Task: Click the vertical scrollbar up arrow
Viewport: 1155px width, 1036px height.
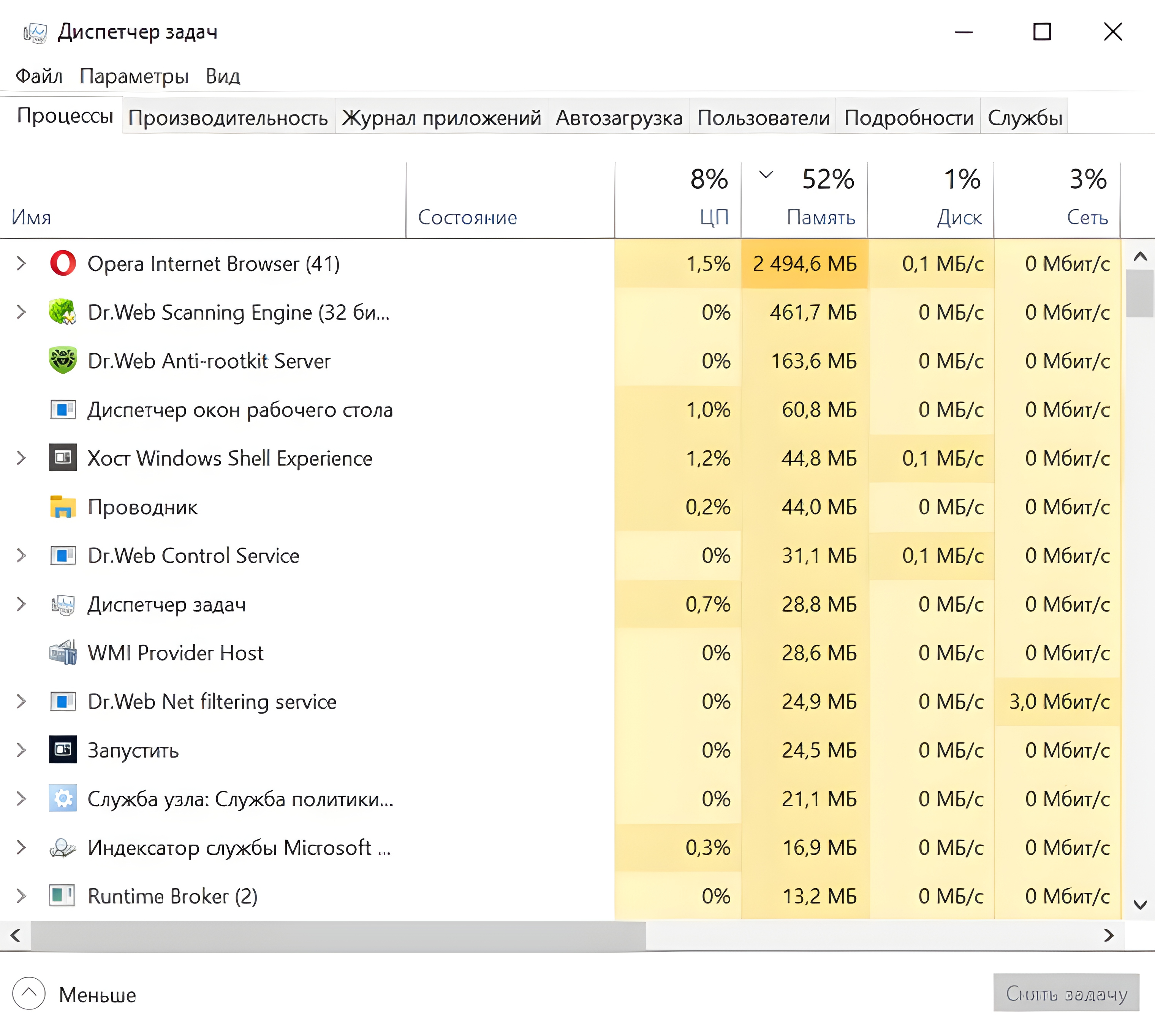Action: (1140, 256)
